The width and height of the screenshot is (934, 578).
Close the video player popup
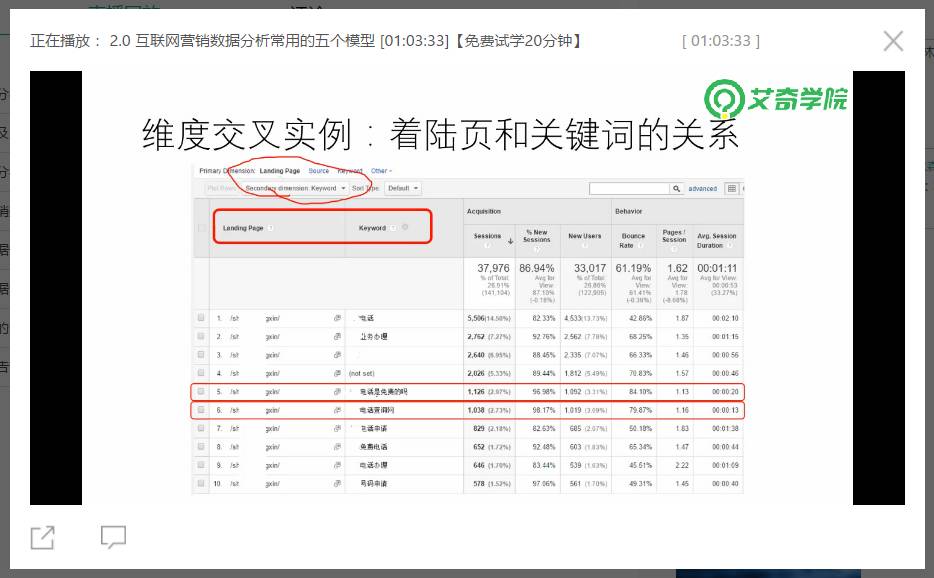[893, 41]
